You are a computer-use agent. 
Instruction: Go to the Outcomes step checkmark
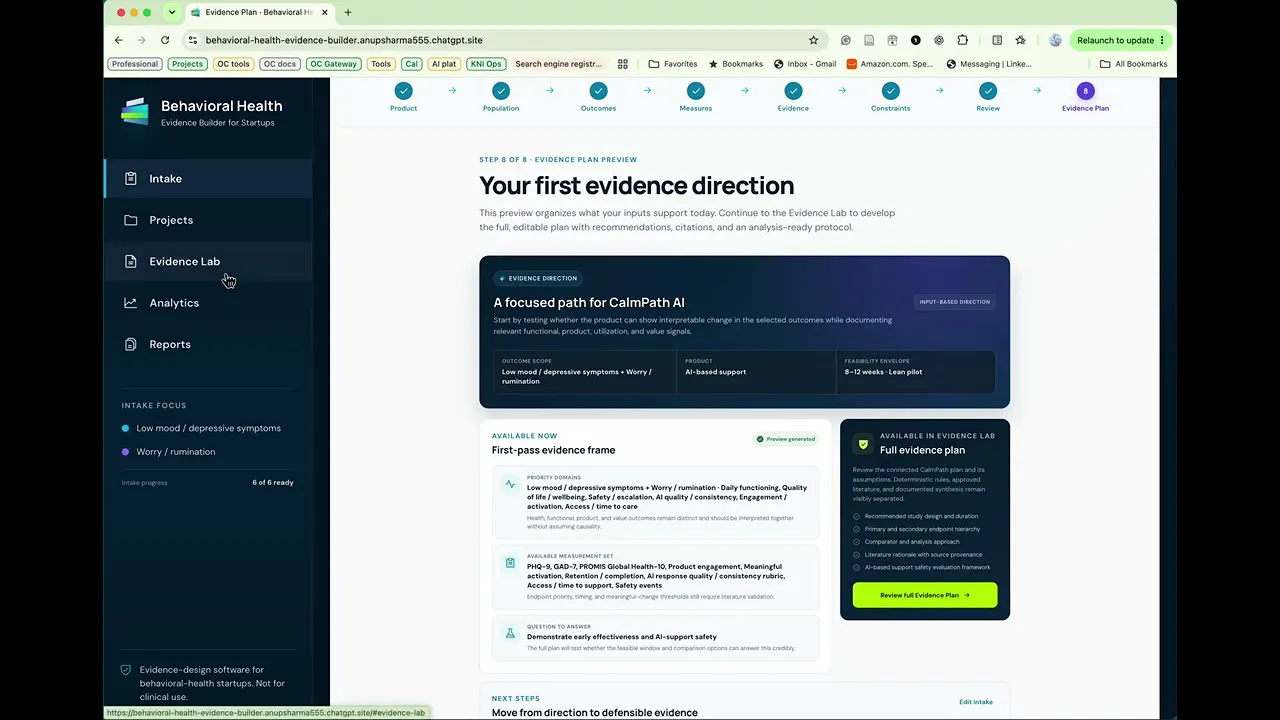598,91
